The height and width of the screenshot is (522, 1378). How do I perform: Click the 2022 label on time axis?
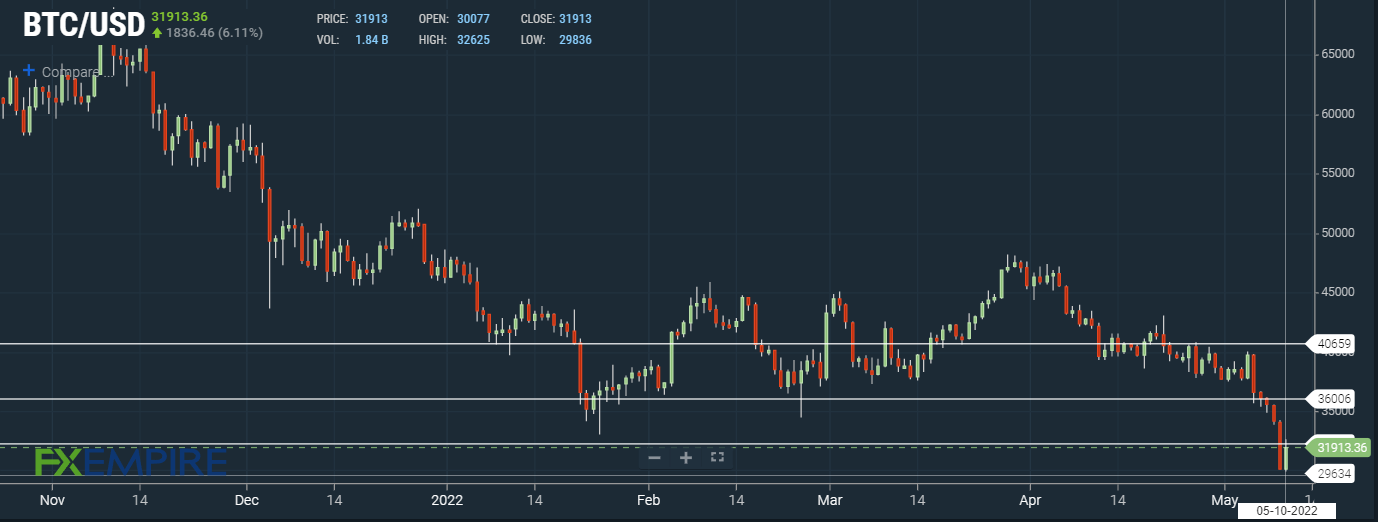[447, 498]
